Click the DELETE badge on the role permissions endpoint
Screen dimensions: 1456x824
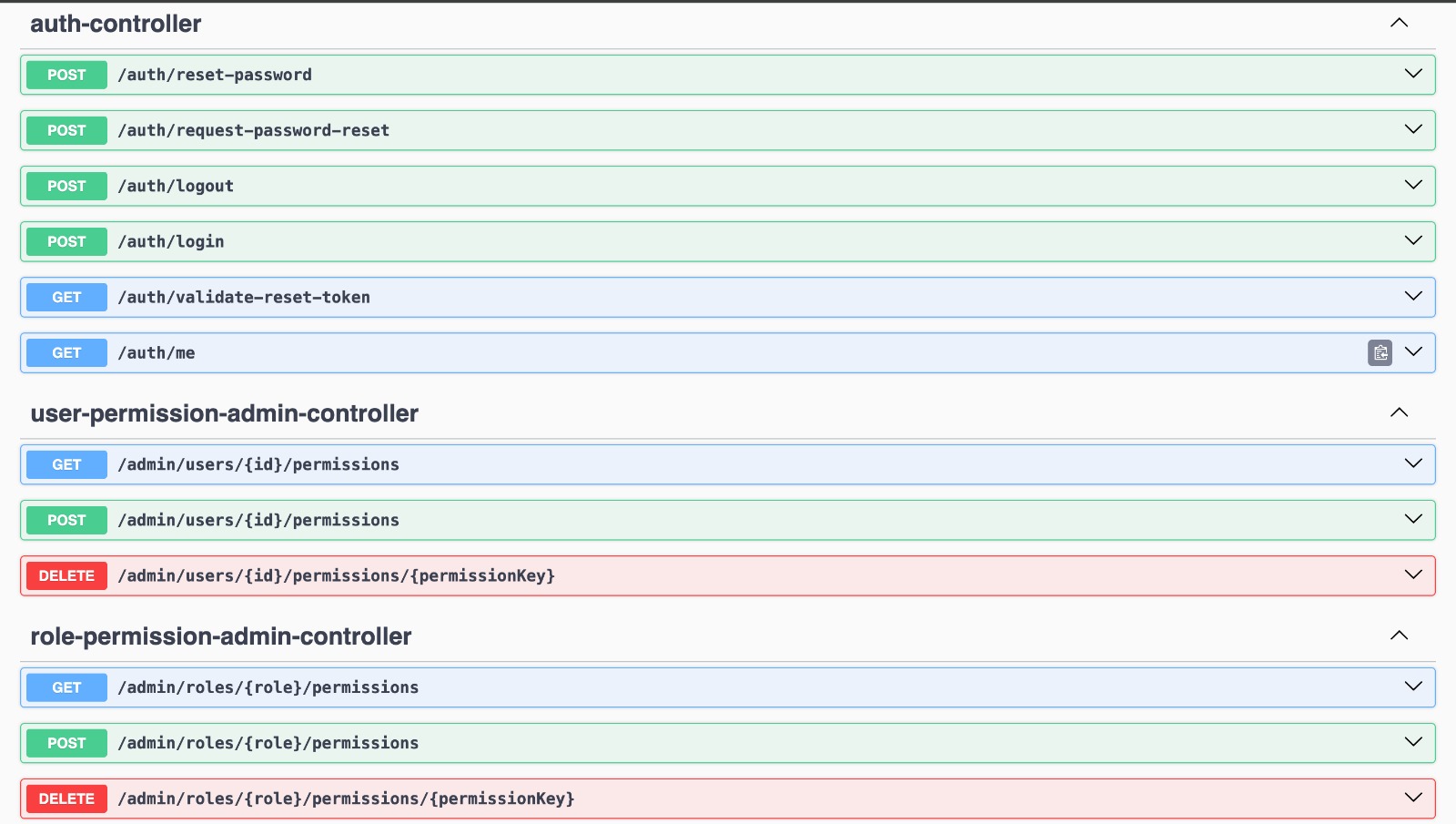click(66, 799)
